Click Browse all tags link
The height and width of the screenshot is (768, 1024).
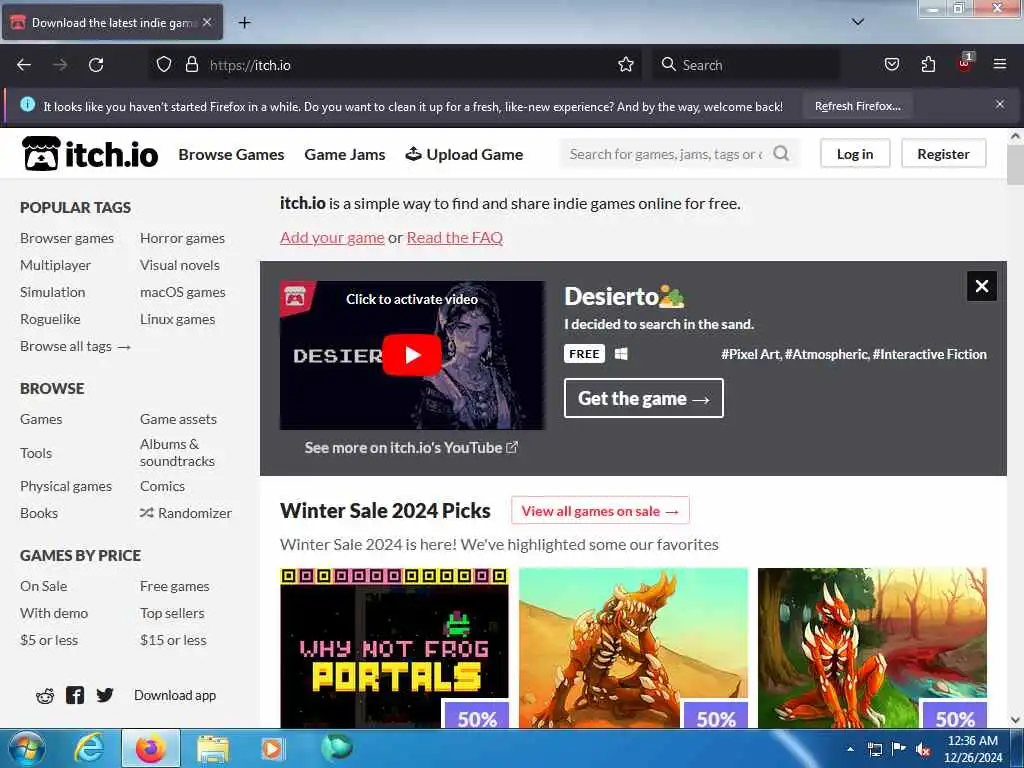pos(75,346)
